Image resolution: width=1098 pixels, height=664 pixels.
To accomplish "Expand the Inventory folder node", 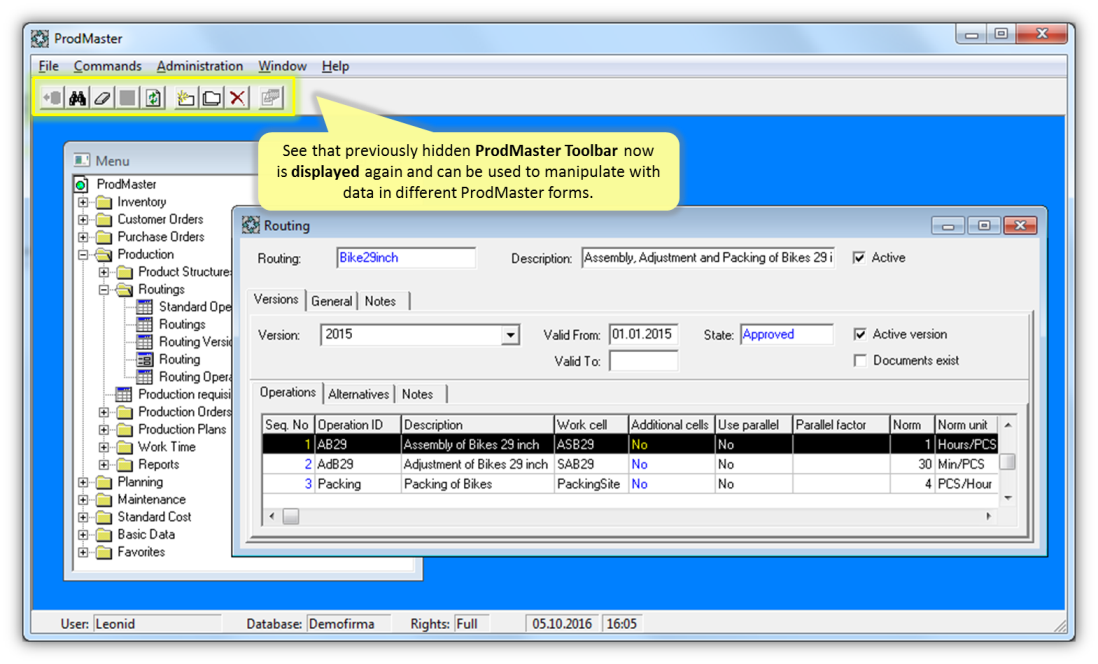I will pos(83,202).
